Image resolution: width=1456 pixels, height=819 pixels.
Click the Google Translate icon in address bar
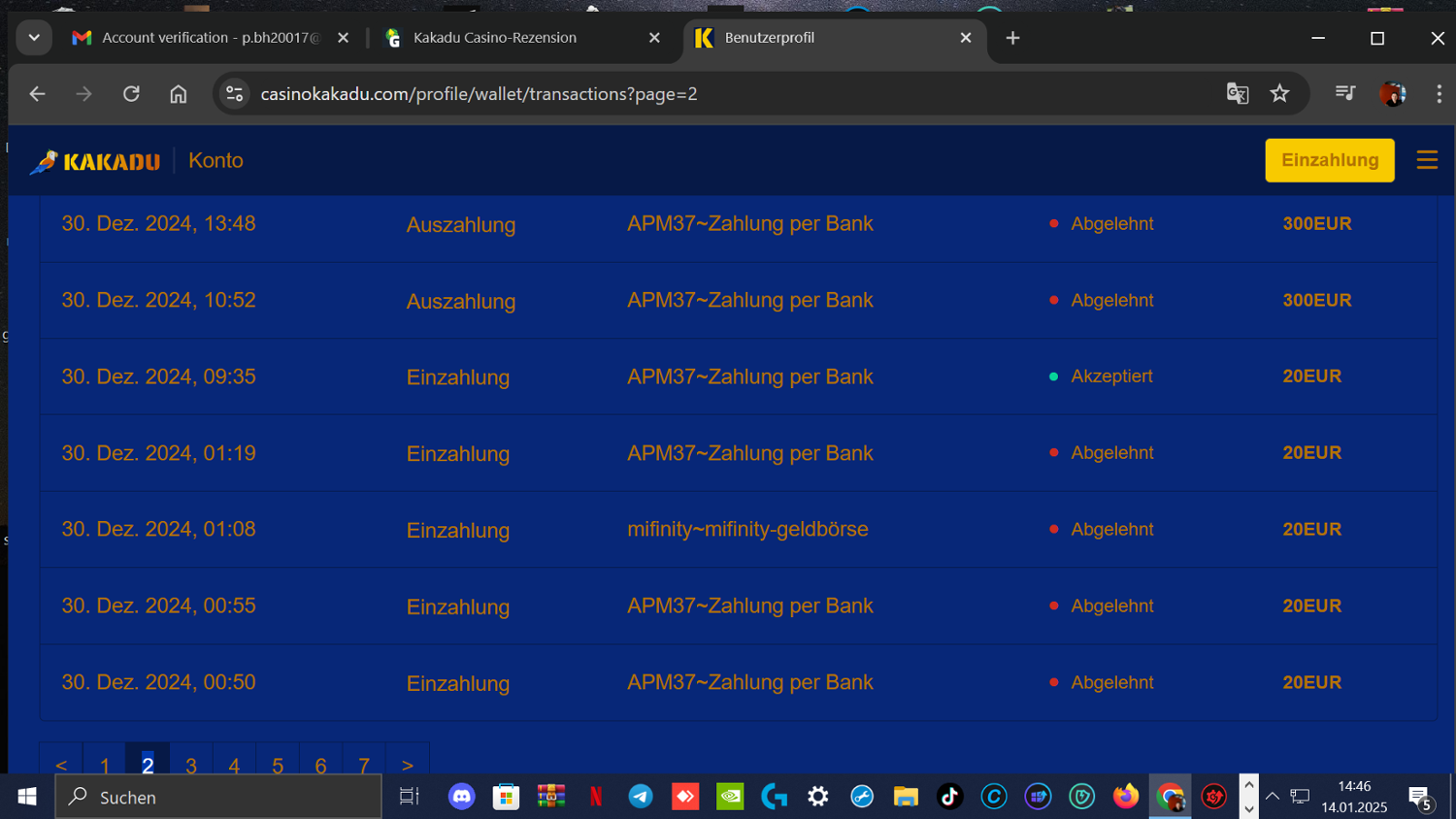[1237, 94]
